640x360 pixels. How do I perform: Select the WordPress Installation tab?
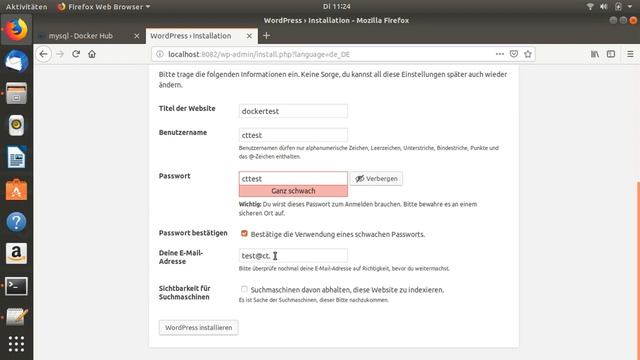[202, 36]
